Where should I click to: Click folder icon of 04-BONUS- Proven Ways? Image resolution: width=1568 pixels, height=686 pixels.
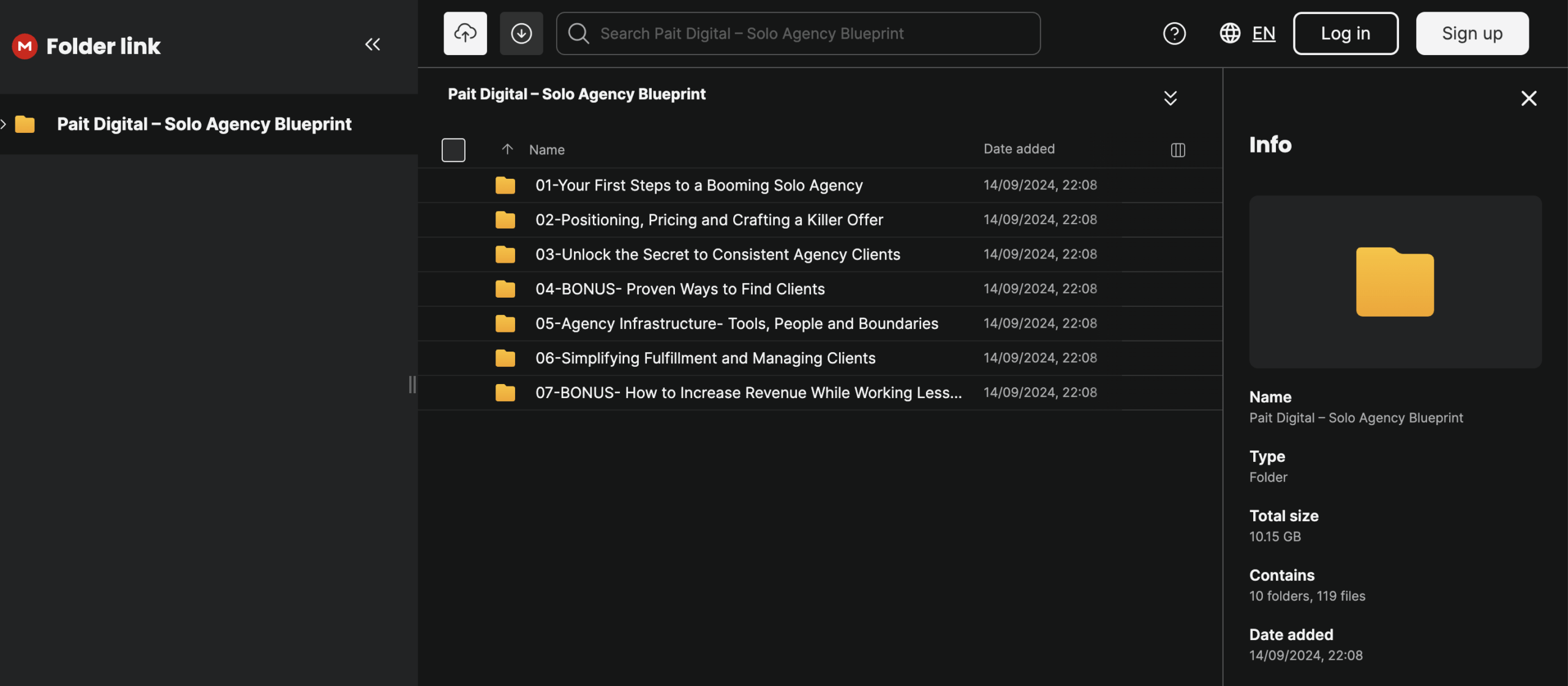[x=505, y=289]
